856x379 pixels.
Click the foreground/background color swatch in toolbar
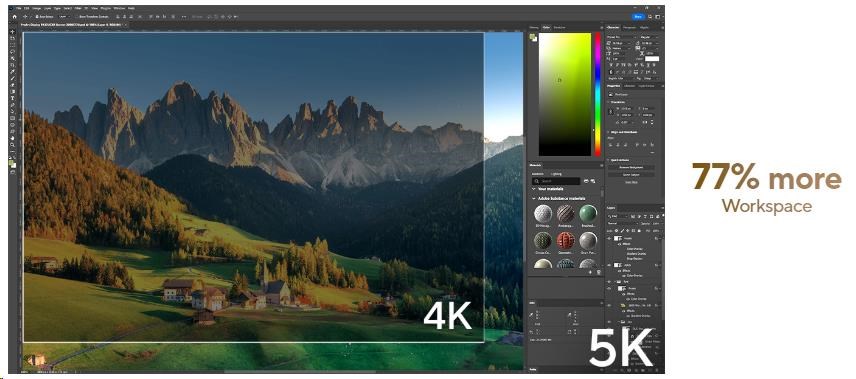click(x=13, y=163)
